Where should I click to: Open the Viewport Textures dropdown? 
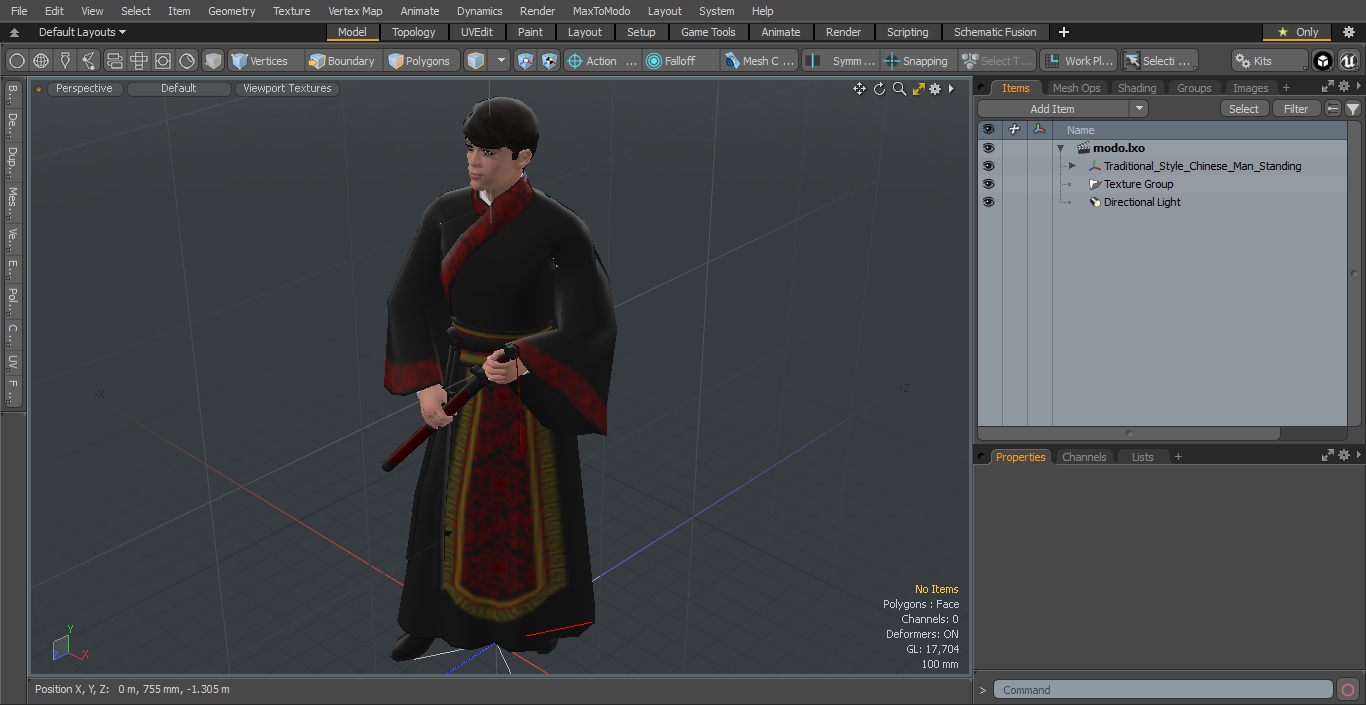point(287,88)
